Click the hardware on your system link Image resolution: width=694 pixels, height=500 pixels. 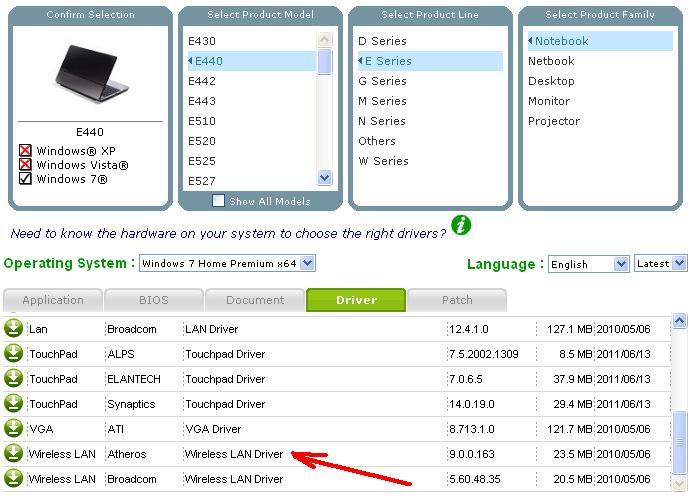tap(228, 233)
